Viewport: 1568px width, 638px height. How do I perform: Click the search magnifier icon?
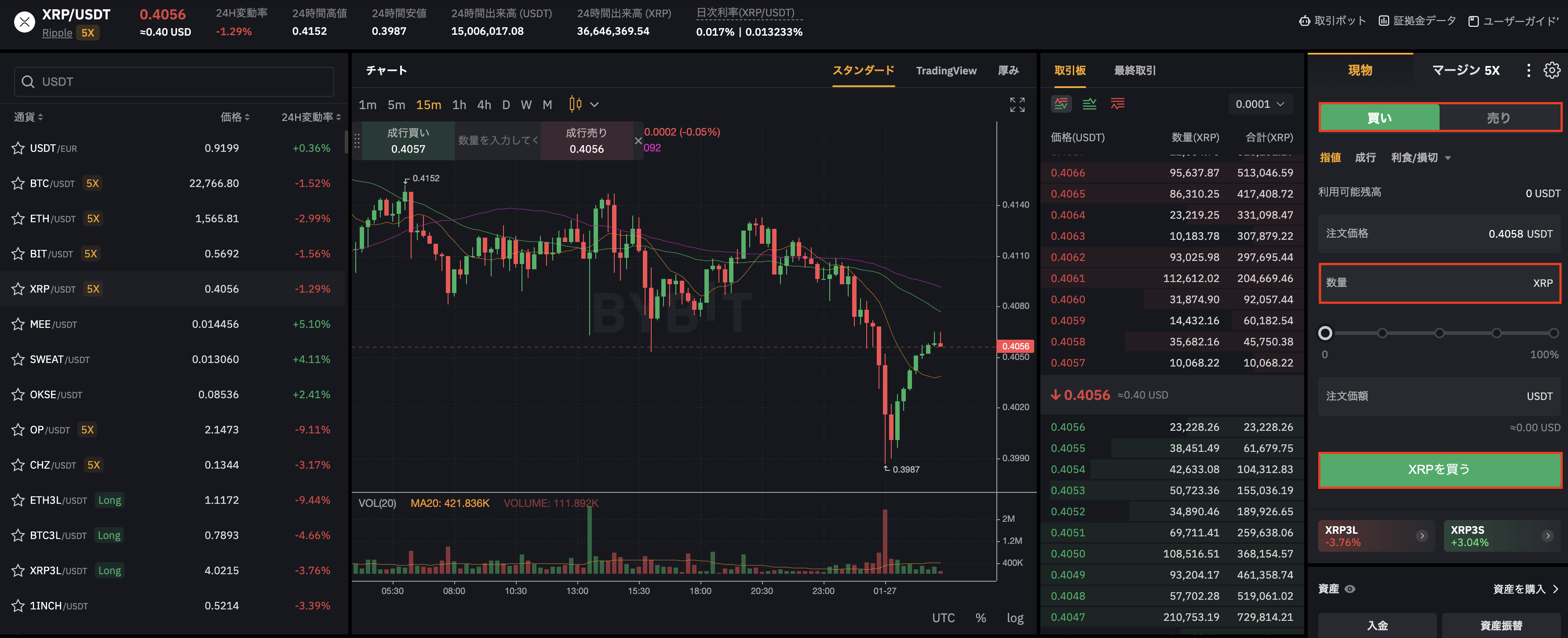pos(28,82)
